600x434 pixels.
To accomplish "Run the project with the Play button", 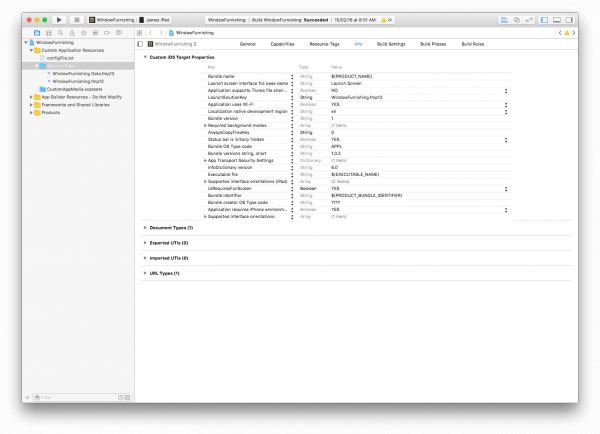I will pyautogui.click(x=59, y=20).
